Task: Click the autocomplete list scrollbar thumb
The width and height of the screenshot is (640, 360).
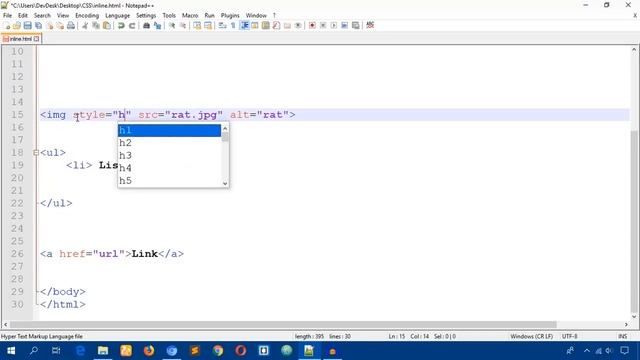Action: pos(225,137)
